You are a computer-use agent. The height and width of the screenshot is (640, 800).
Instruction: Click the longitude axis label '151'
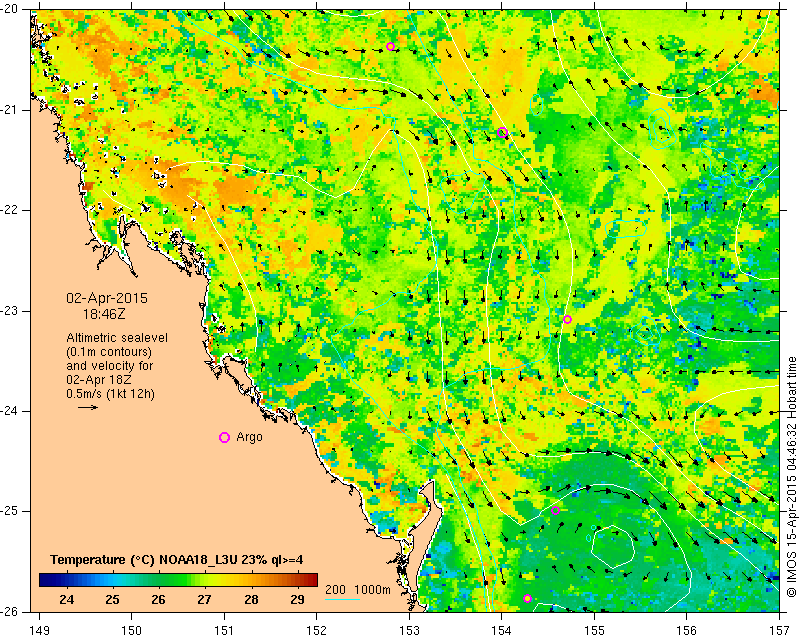[224, 631]
